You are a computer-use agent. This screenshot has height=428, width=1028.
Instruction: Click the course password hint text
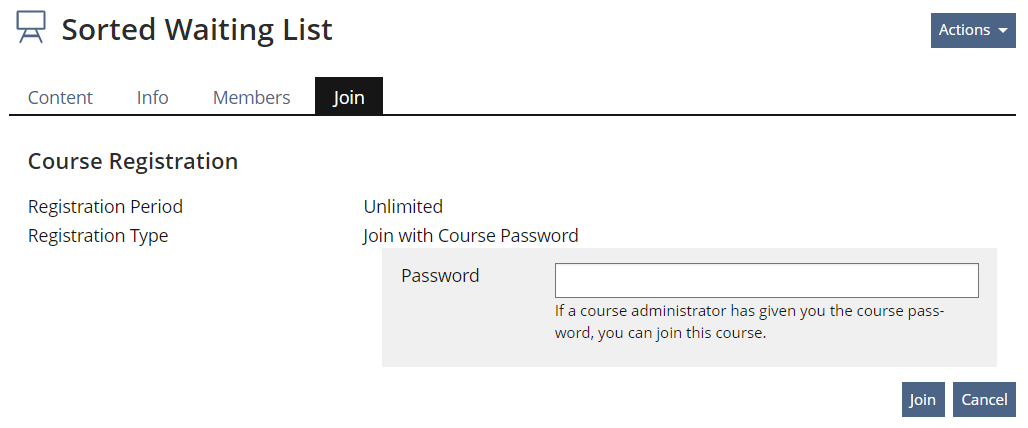coord(749,322)
